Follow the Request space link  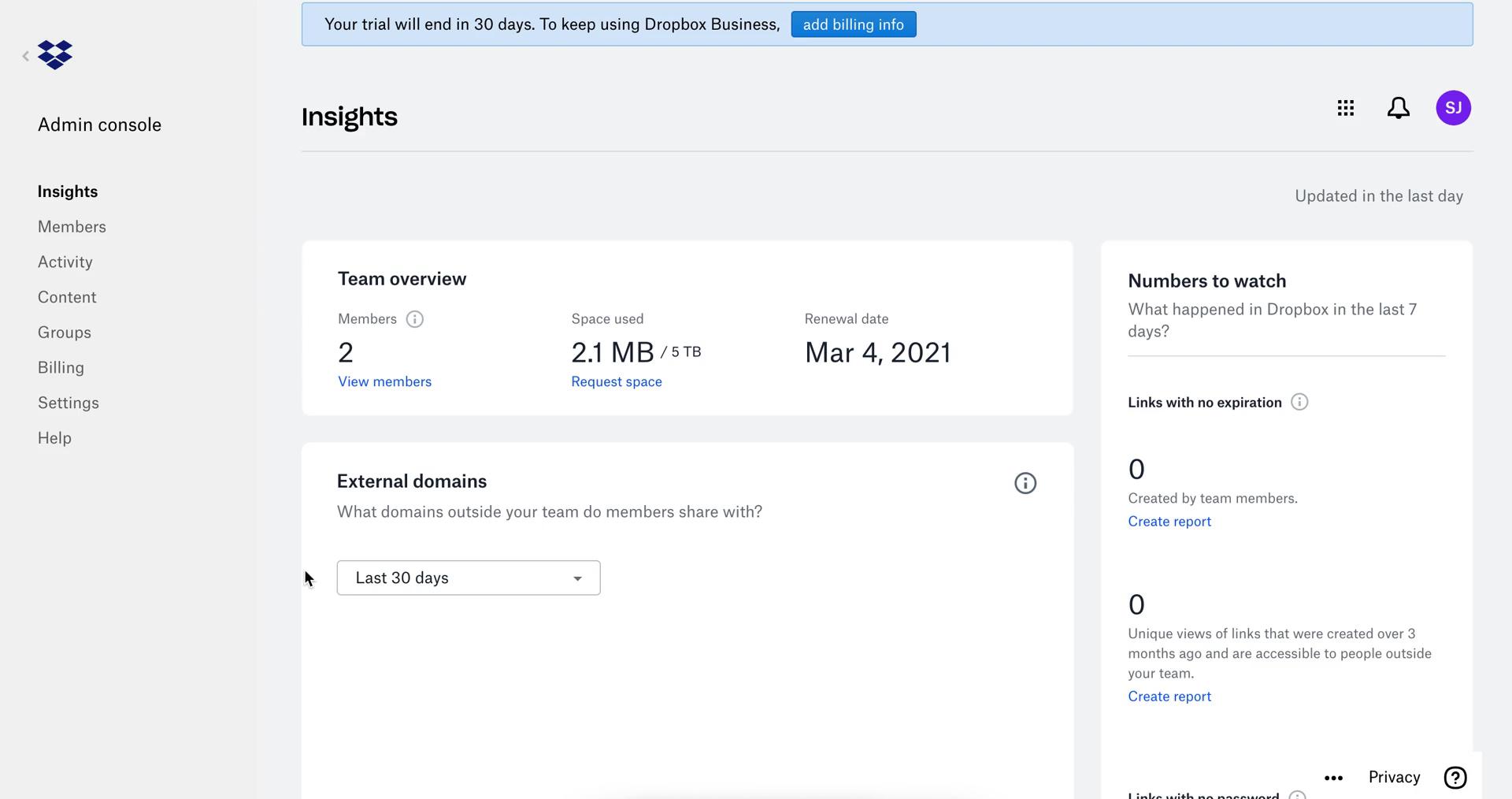(617, 381)
